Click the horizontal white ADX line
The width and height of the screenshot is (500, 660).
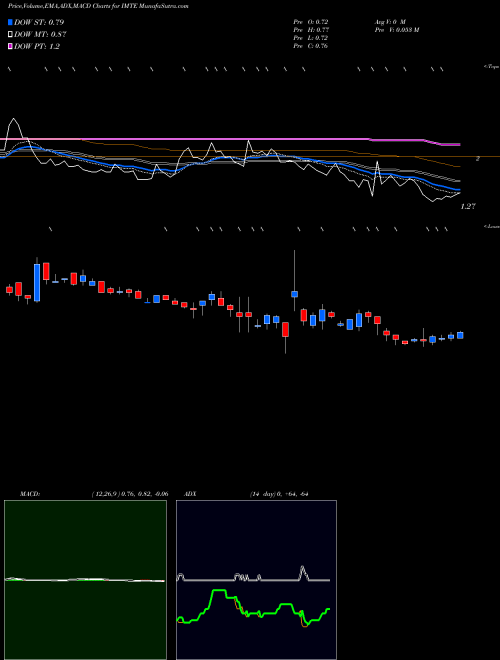[255, 580]
